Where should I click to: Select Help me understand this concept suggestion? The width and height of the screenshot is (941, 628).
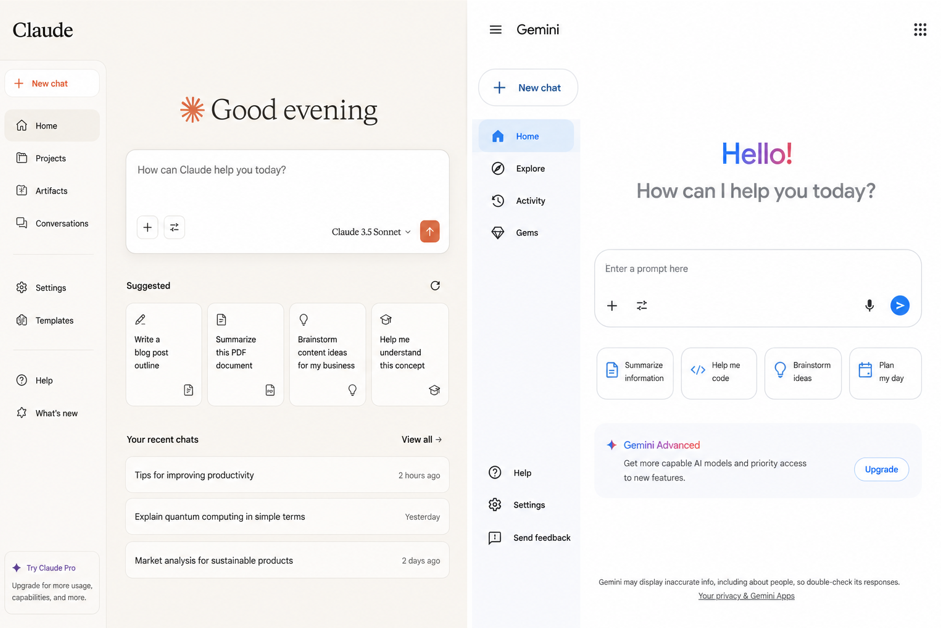[410, 354]
